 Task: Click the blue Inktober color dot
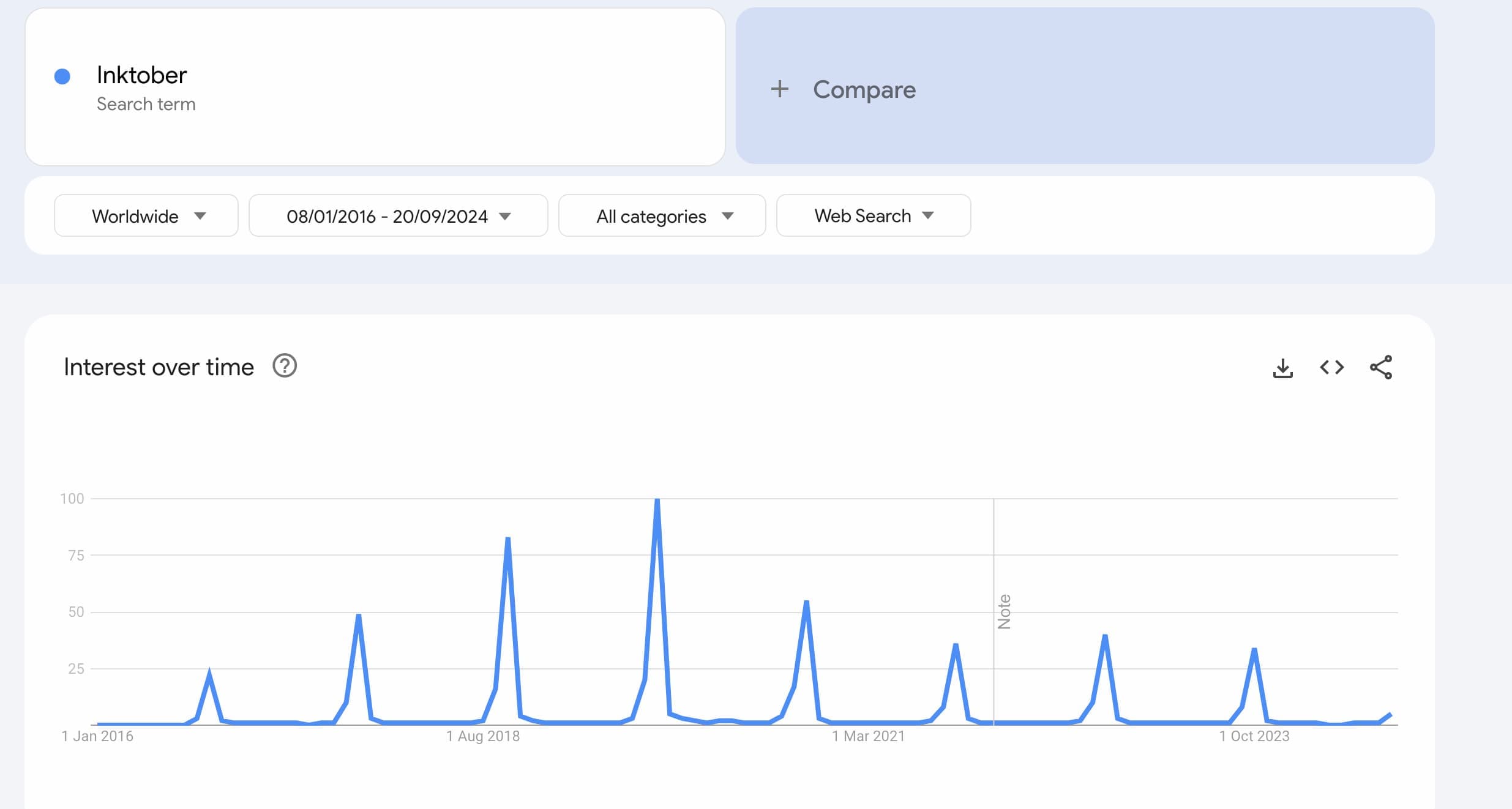[62, 76]
